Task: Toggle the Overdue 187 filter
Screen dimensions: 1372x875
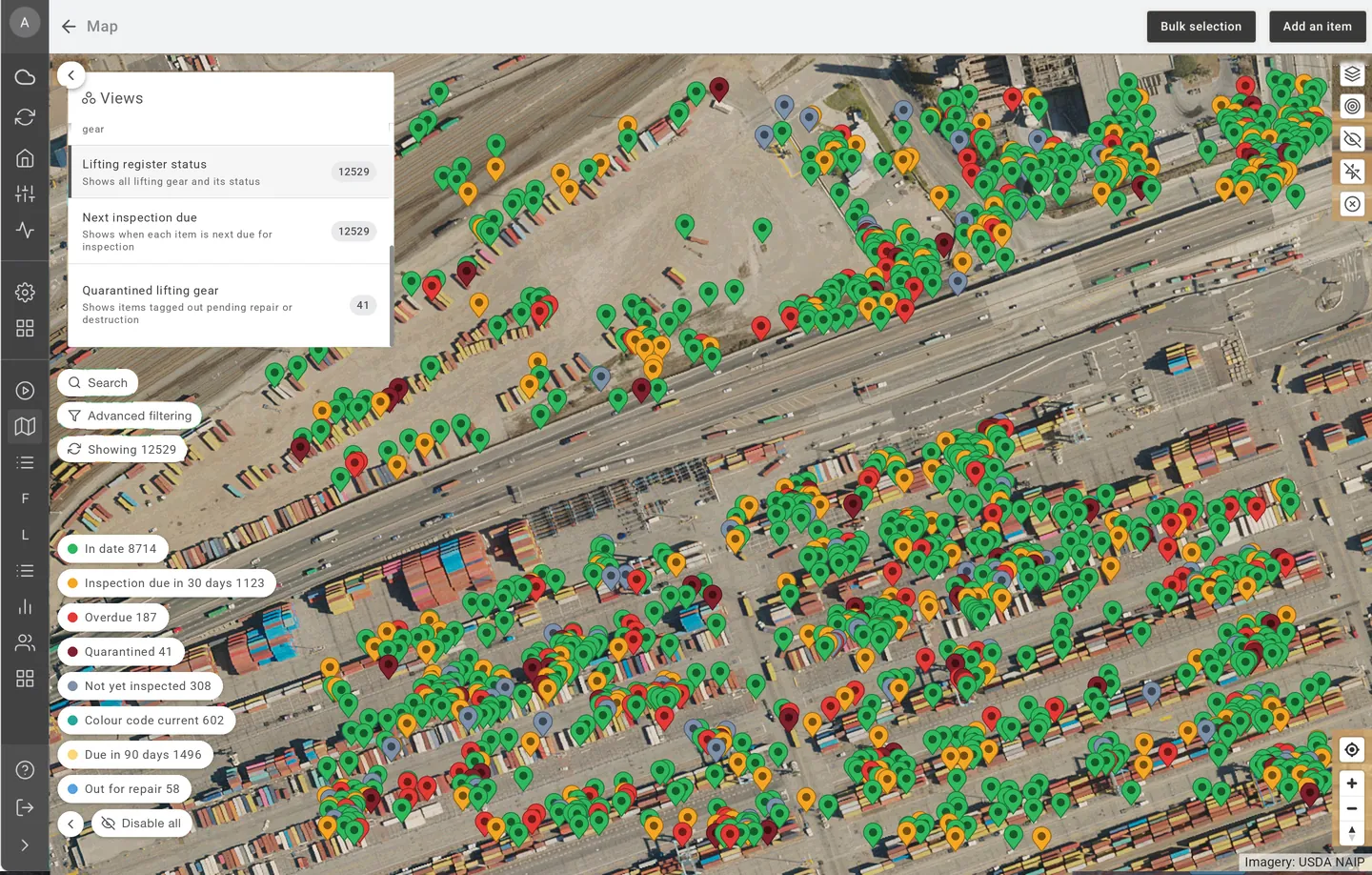Action: point(113,618)
